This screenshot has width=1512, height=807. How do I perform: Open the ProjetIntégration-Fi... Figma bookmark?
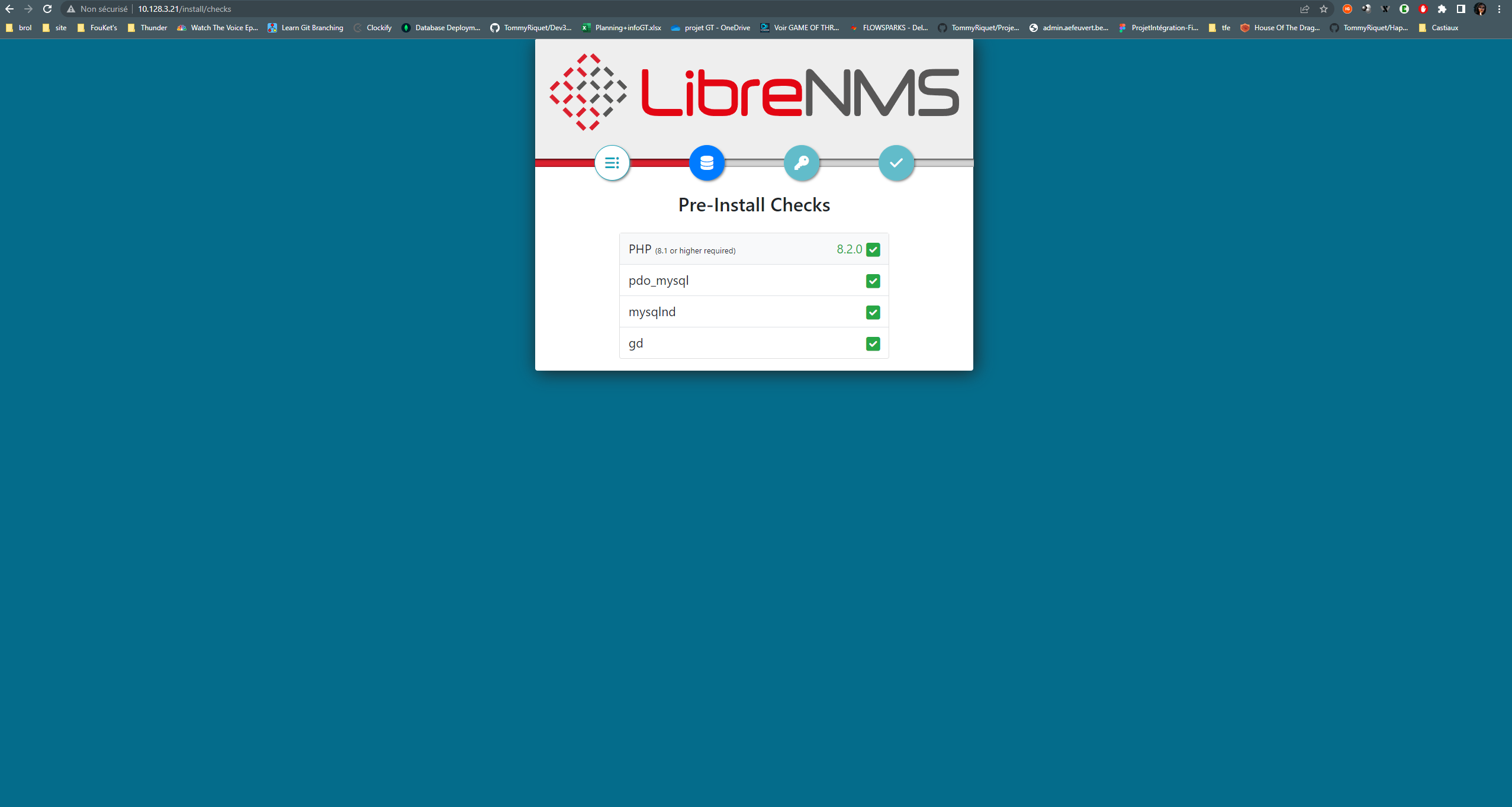1158,28
